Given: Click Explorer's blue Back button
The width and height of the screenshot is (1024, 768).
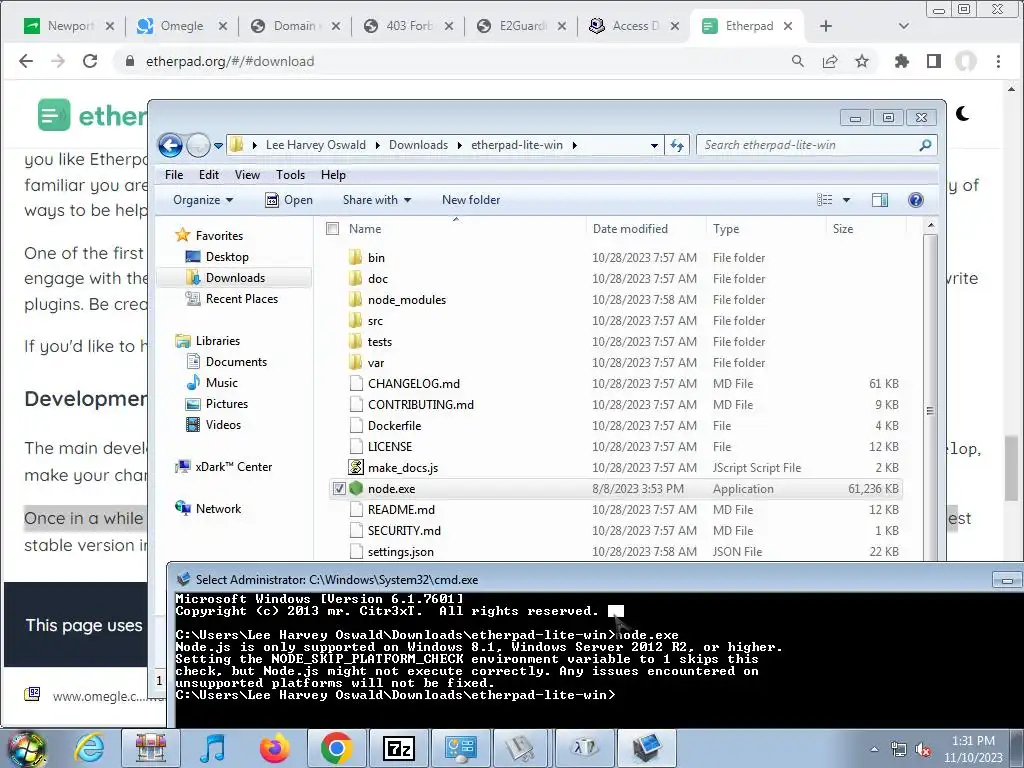Looking at the screenshot, I should coord(170,145).
